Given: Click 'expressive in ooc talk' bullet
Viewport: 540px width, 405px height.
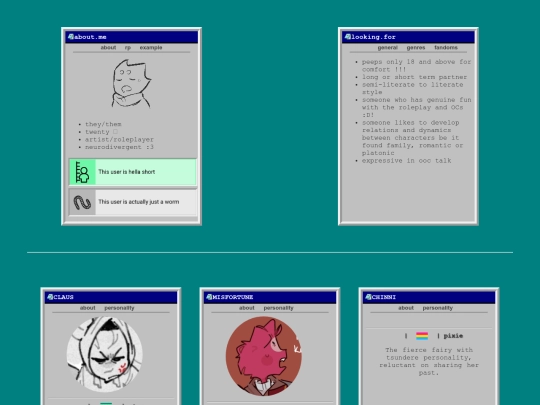Looking at the screenshot, I should [406, 160].
